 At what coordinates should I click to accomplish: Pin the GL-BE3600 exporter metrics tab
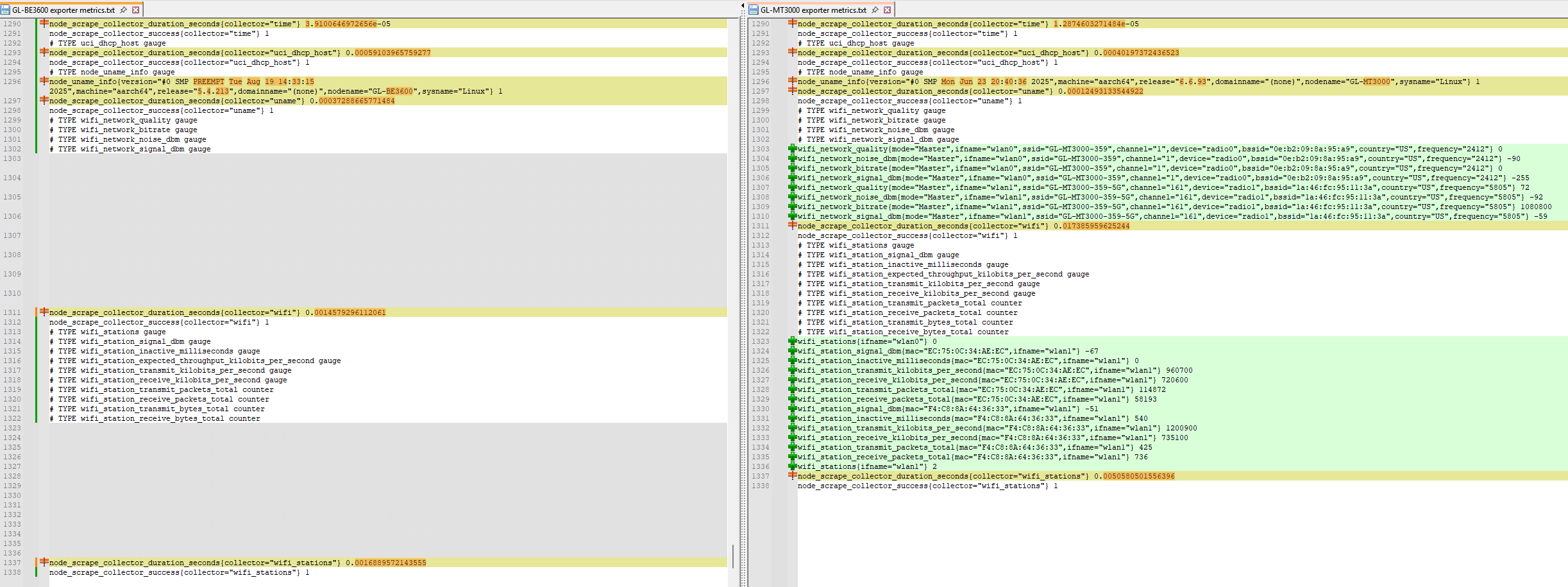124,10
